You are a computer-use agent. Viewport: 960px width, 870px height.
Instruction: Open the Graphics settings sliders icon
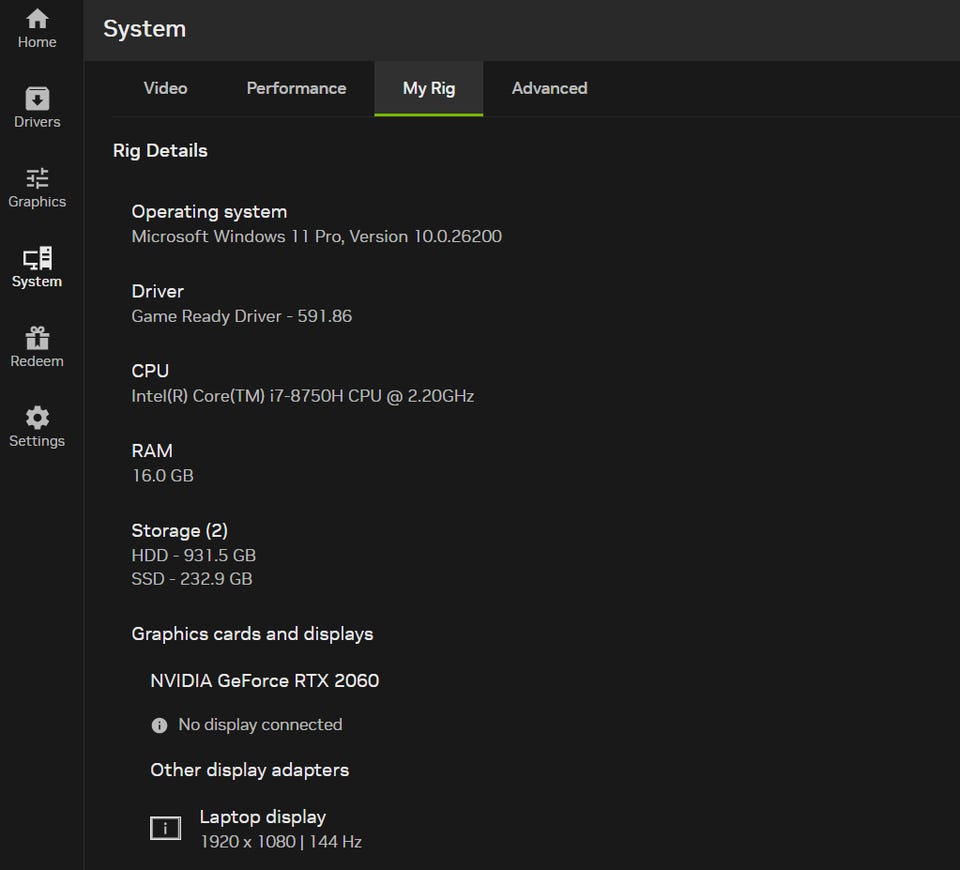coord(37,187)
